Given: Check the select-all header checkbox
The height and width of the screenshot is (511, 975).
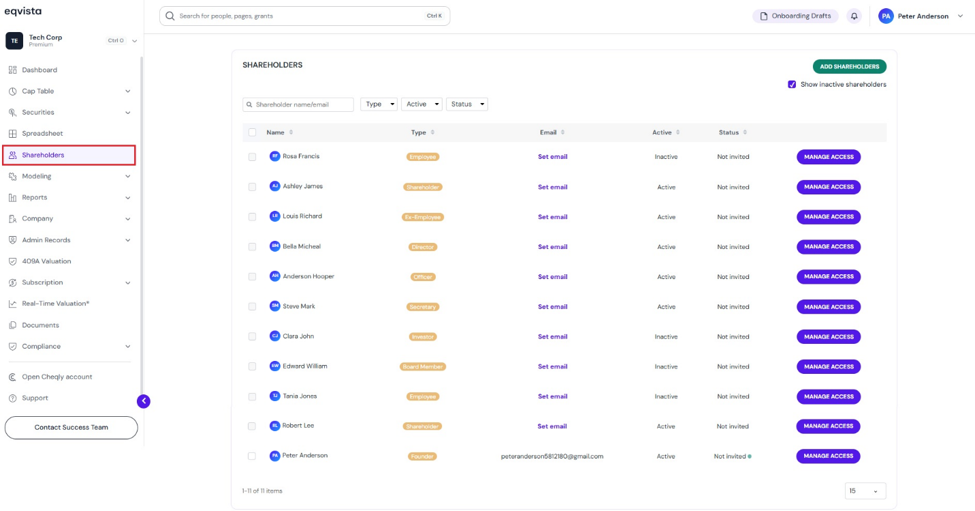Looking at the screenshot, I should [x=252, y=132].
